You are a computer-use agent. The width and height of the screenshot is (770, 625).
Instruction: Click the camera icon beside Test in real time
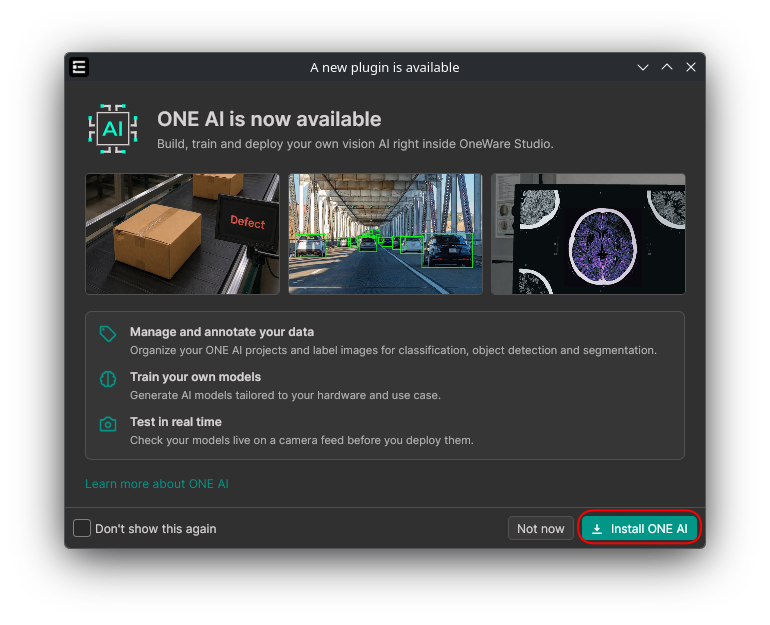108,424
